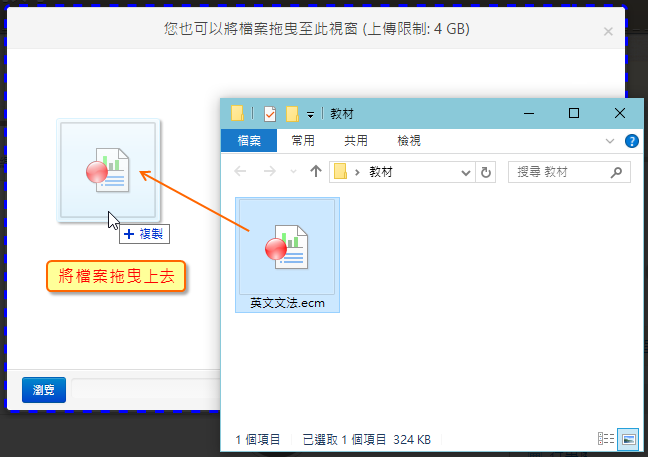Expand the ribbon with the chevron
This screenshot has height=457, width=648.
[x=611, y=141]
